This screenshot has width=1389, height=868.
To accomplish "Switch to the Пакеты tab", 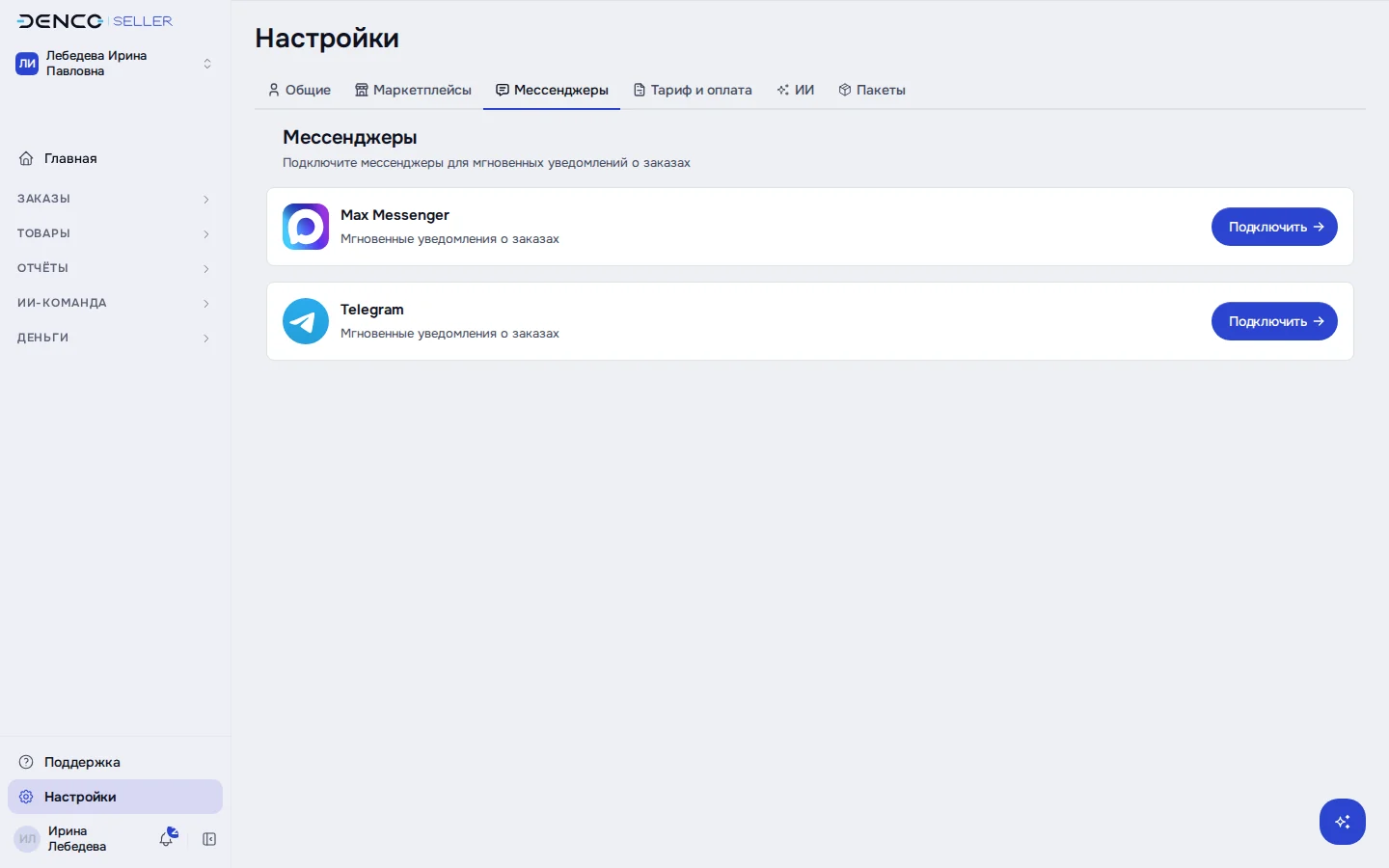I will [x=872, y=90].
